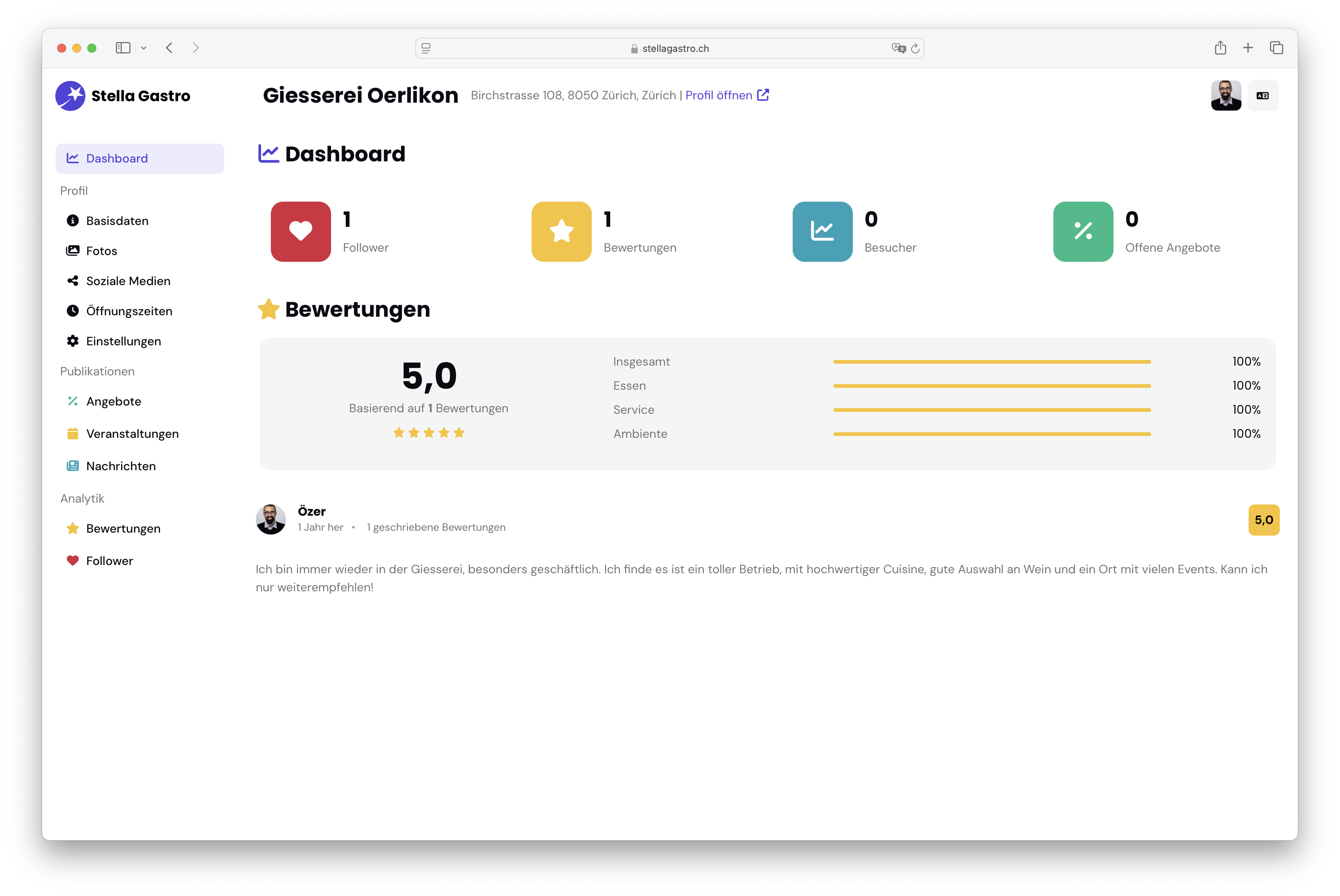The image size is (1340, 896).
Task: Toggle Safari sidebar button
Action: pos(123,48)
